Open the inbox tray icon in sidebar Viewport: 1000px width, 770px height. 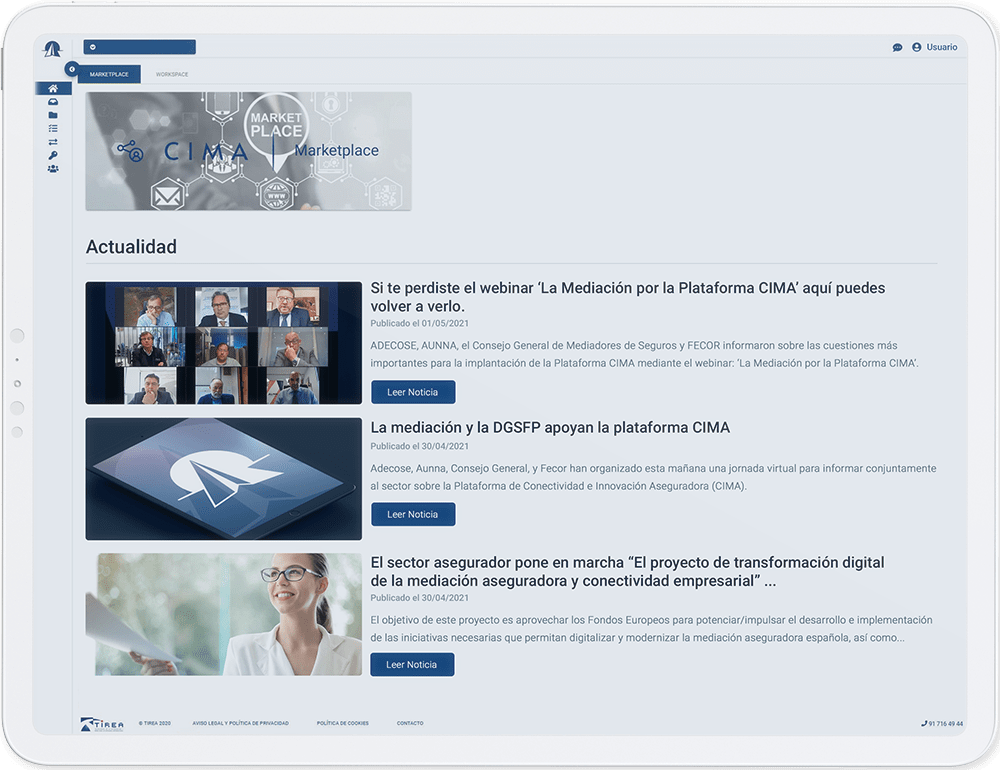click(53, 102)
